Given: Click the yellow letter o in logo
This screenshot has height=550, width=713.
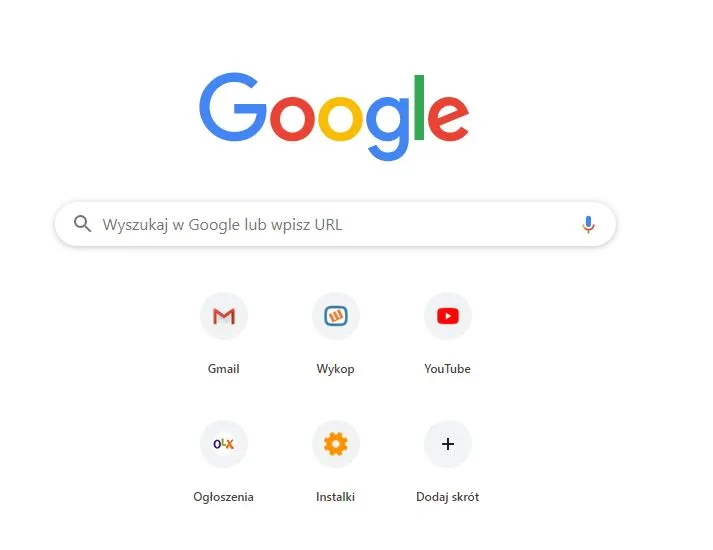Looking at the screenshot, I should click(340, 119).
